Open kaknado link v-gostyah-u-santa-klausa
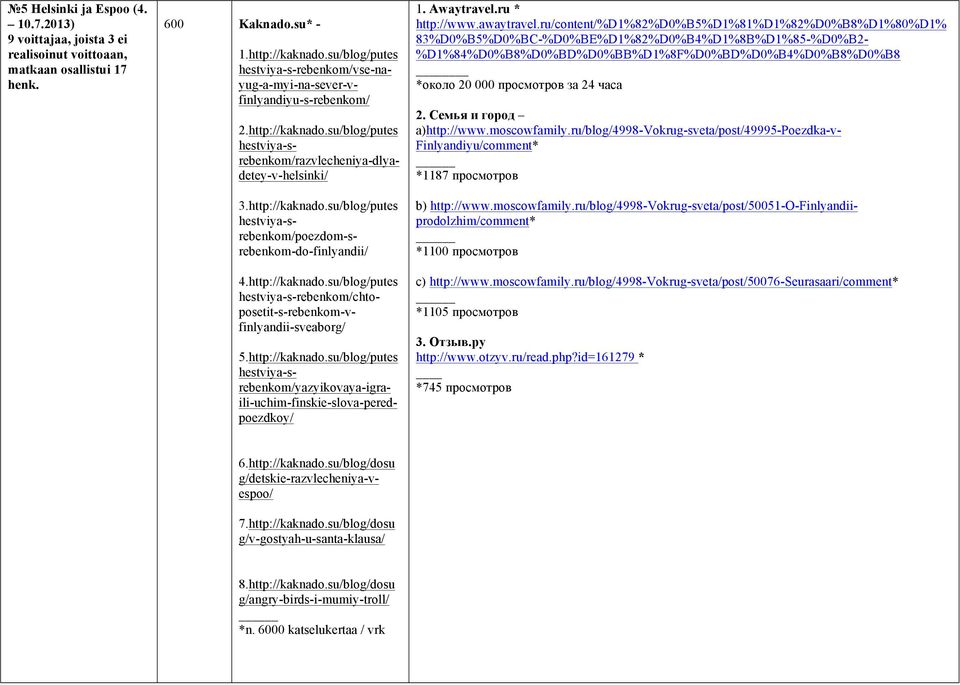This screenshot has width=960, height=685. (x=317, y=531)
